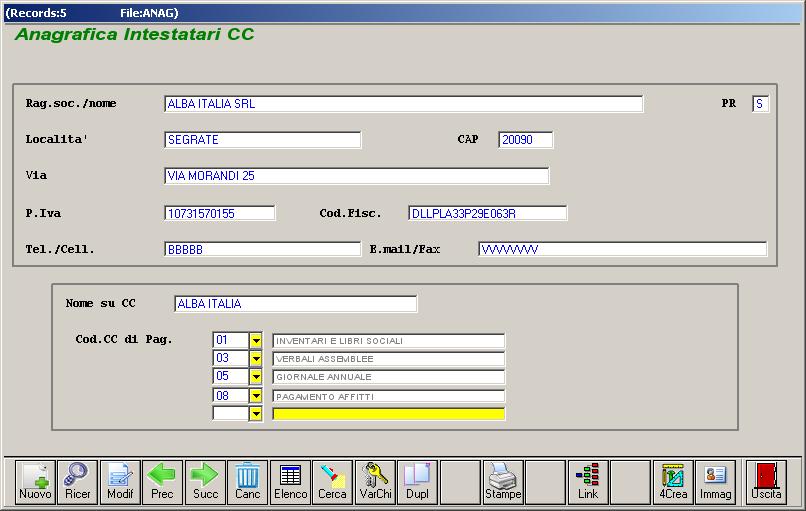Expand dropdown for code 03

pyautogui.click(x=255, y=358)
